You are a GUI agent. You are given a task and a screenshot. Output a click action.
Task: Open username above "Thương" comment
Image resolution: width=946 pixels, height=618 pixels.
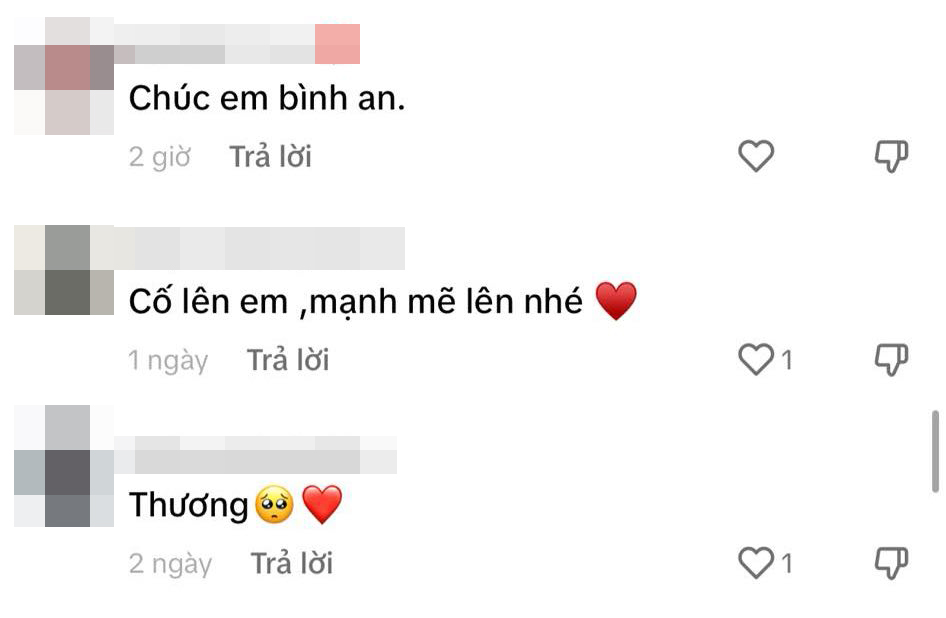click(x=255, y=454)
